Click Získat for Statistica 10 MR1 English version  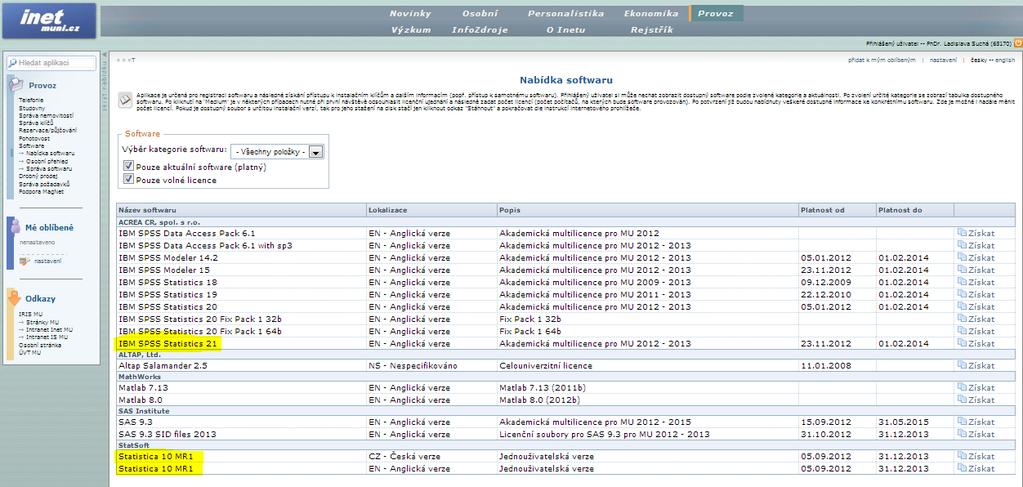[977, 469]
